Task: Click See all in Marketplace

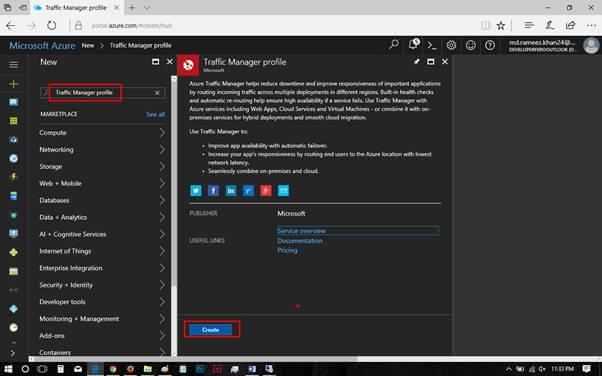Action: (155, 114)
